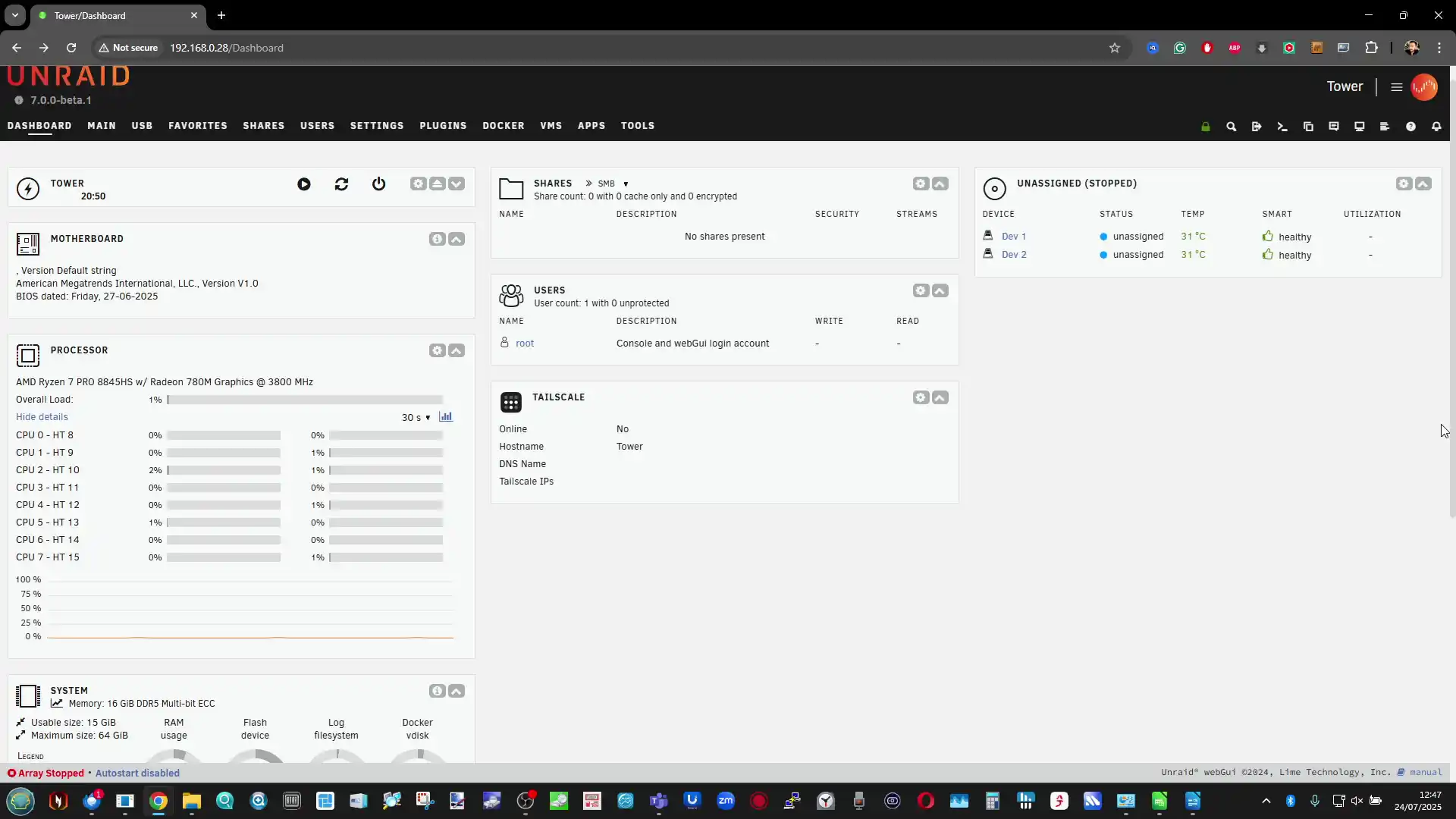Image resolution: width=1456 pixels, height=819 pixels.
Task: Click the logout icon in header
Action: (1257, 127)
